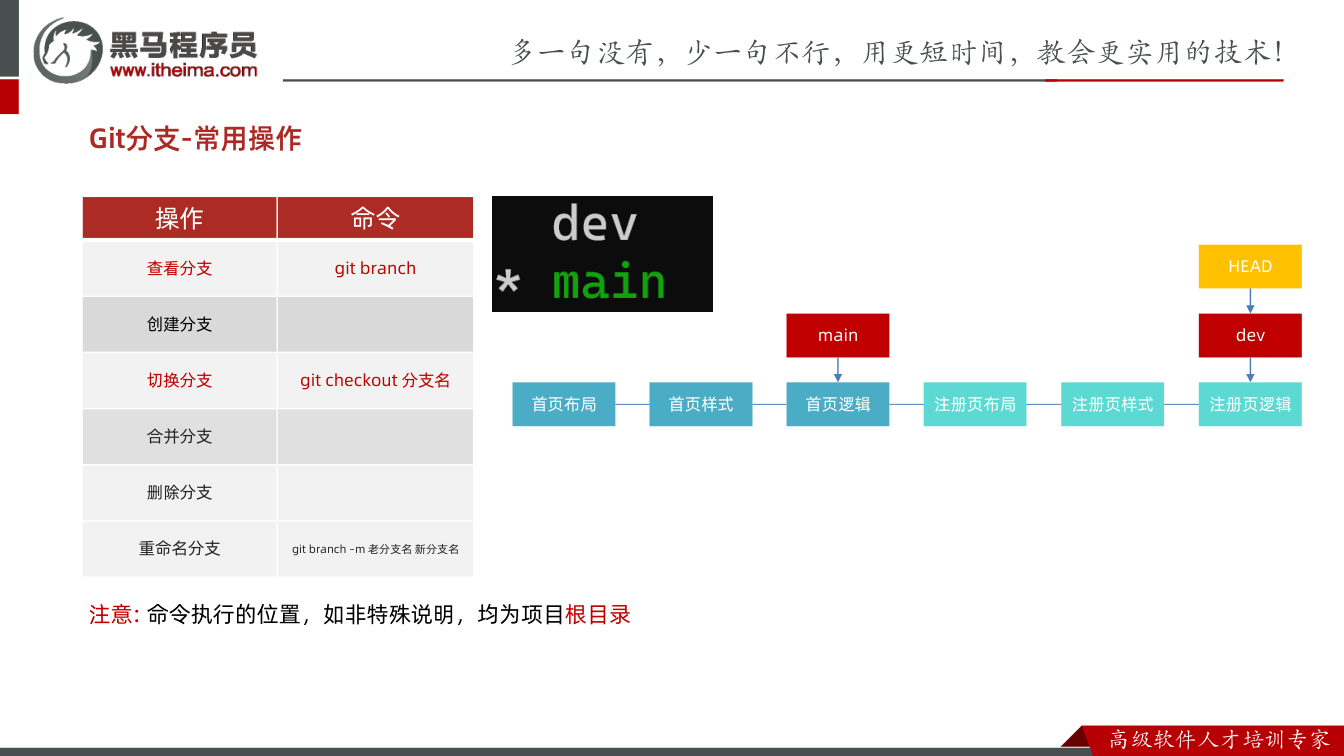Click the 黑马程序员 horse logo
The width and height of the screenshot is (1344, 756).
pyautogui.click(x=68, y=50)
